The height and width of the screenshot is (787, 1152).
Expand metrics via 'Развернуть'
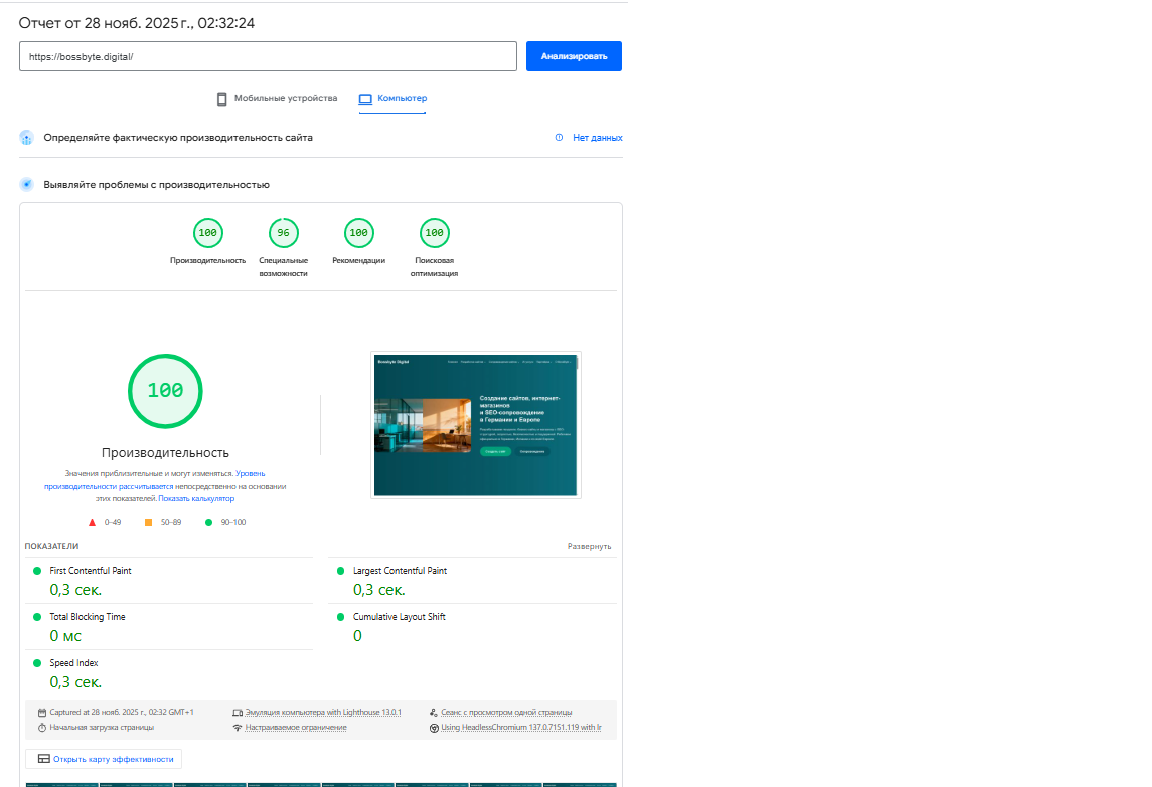click(x=589, y=547)
